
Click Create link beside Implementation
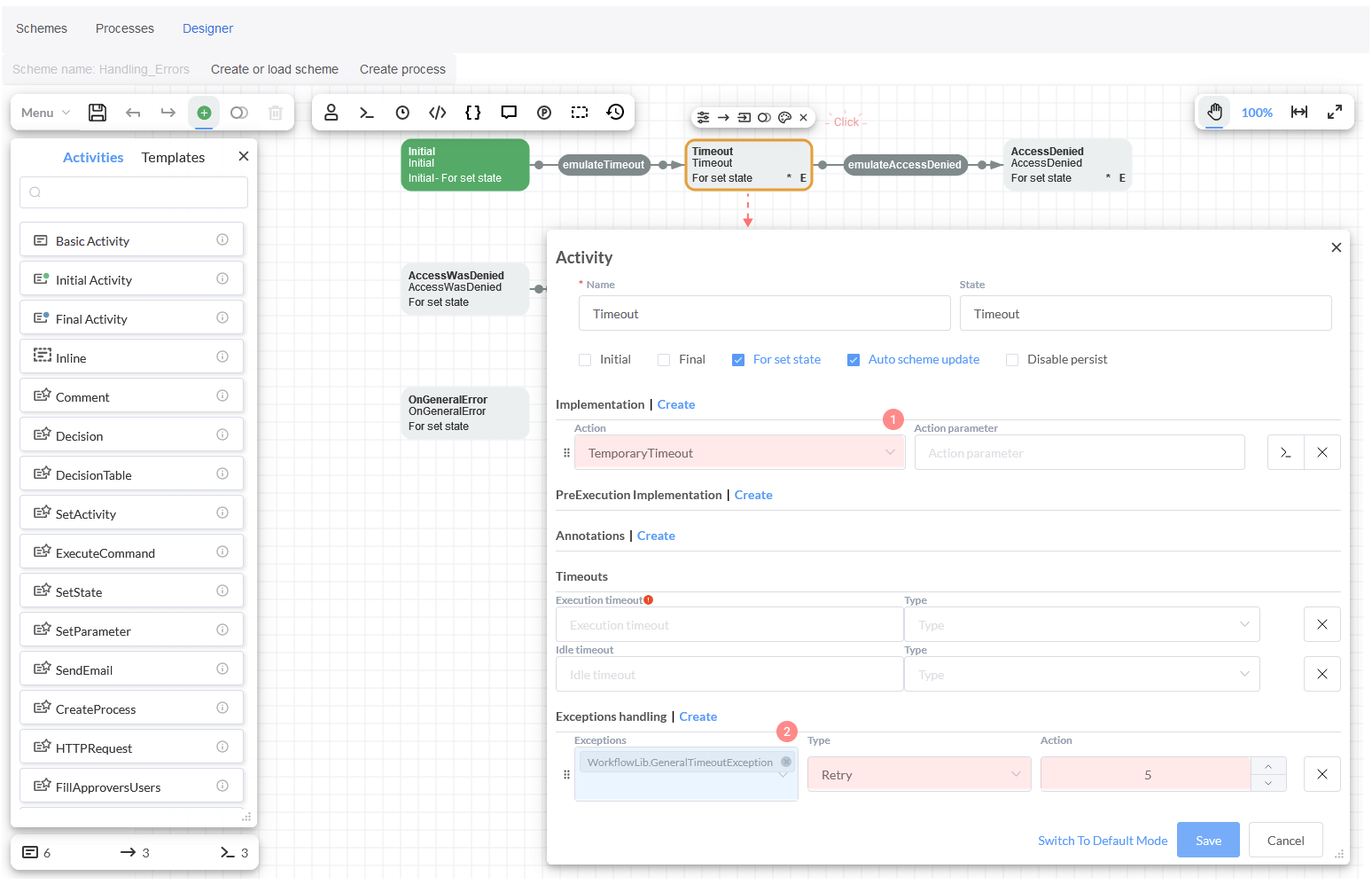[x=676, y=404]
